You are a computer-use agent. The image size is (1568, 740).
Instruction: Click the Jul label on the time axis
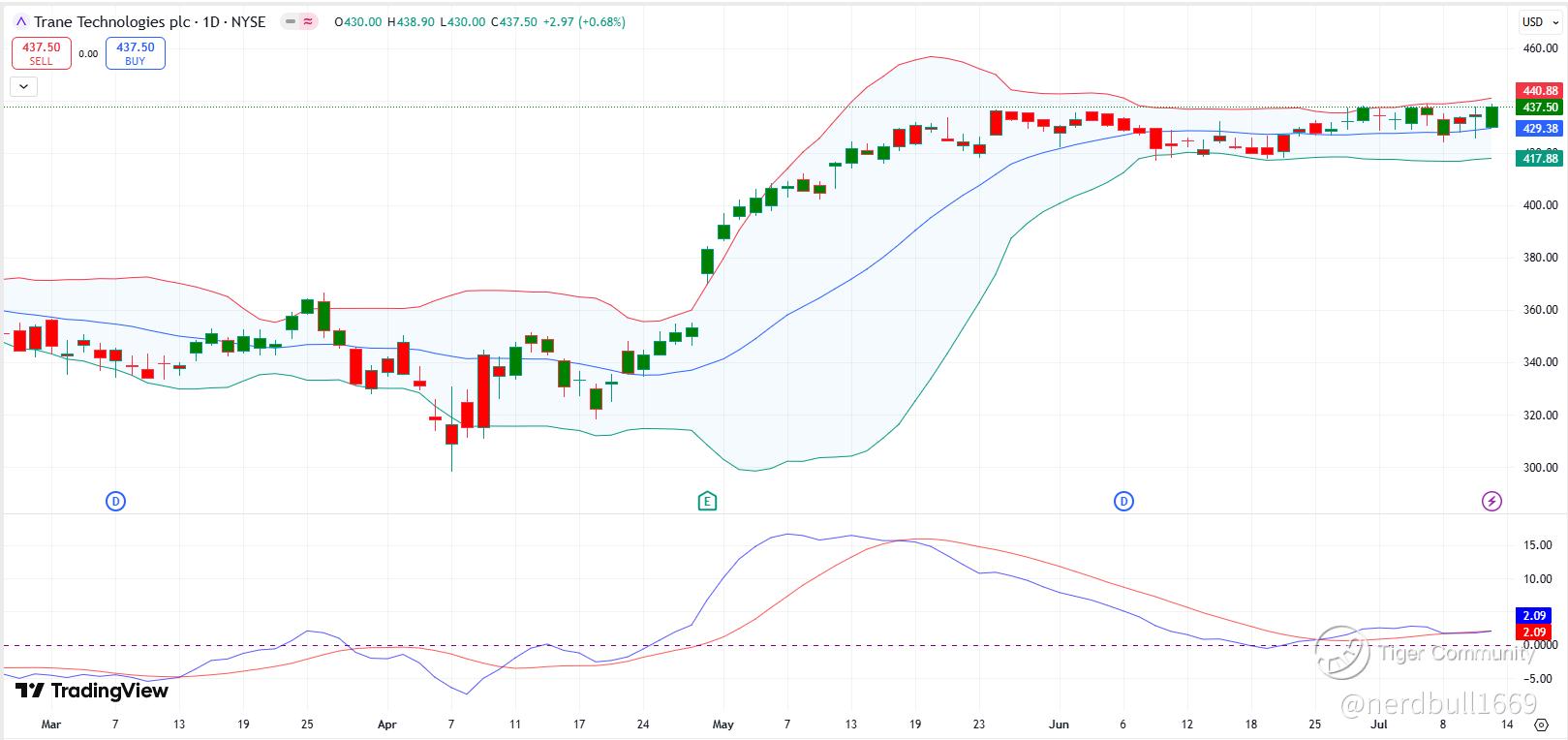tap(1379, 725)
